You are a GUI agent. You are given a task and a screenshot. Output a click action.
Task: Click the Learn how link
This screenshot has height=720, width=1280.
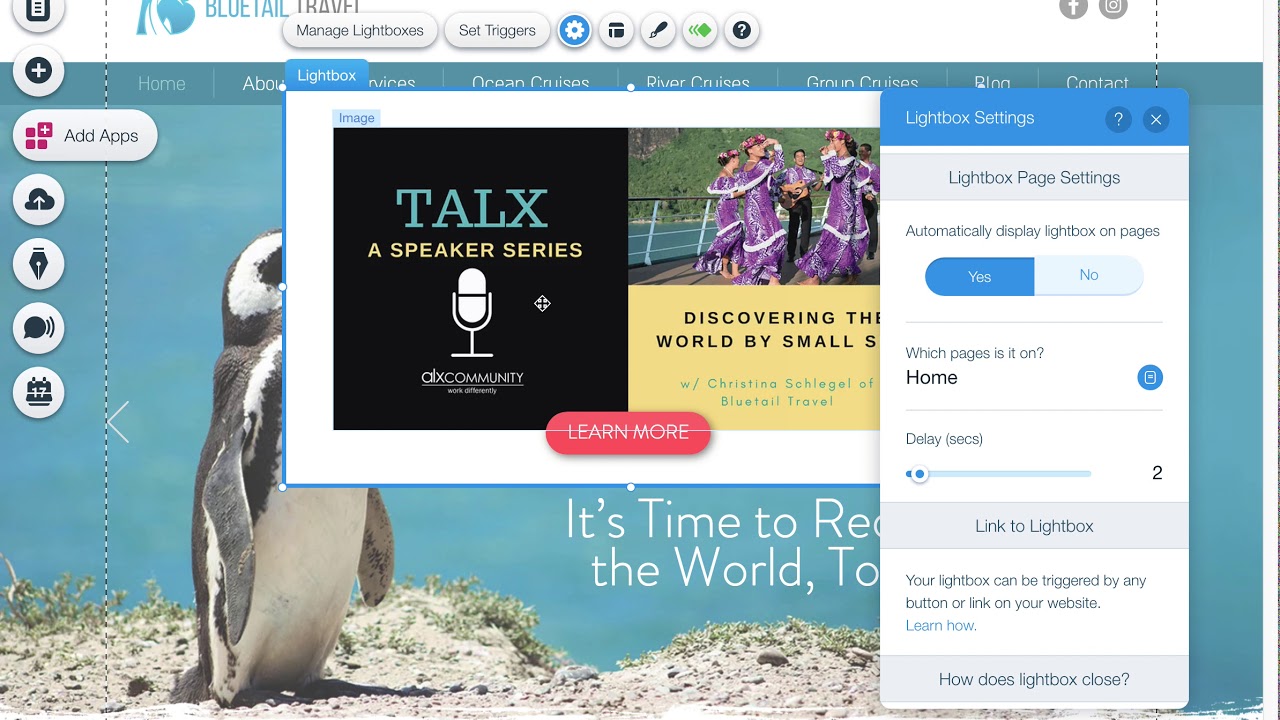tap(941, 625)
